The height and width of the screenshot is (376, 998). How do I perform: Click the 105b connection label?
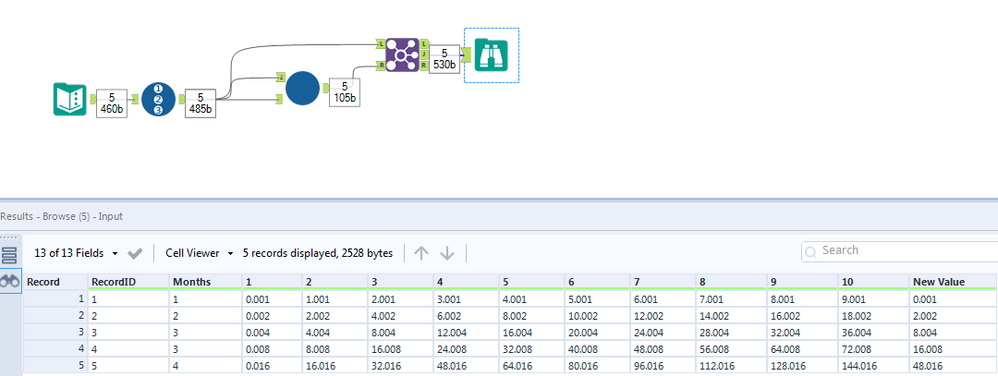(344, 92)
